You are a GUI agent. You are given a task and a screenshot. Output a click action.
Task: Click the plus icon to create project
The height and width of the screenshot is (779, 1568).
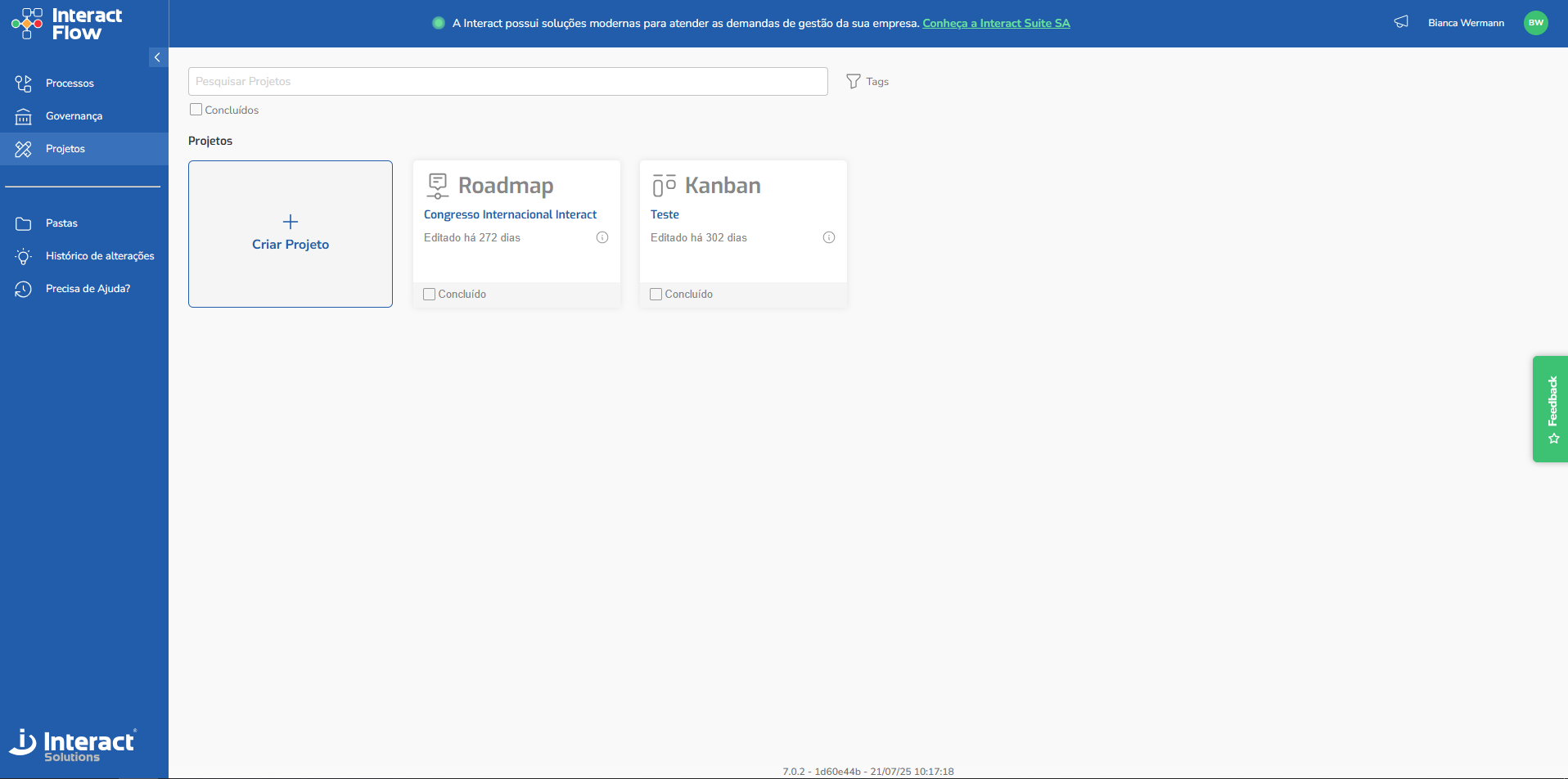point(291,222)
